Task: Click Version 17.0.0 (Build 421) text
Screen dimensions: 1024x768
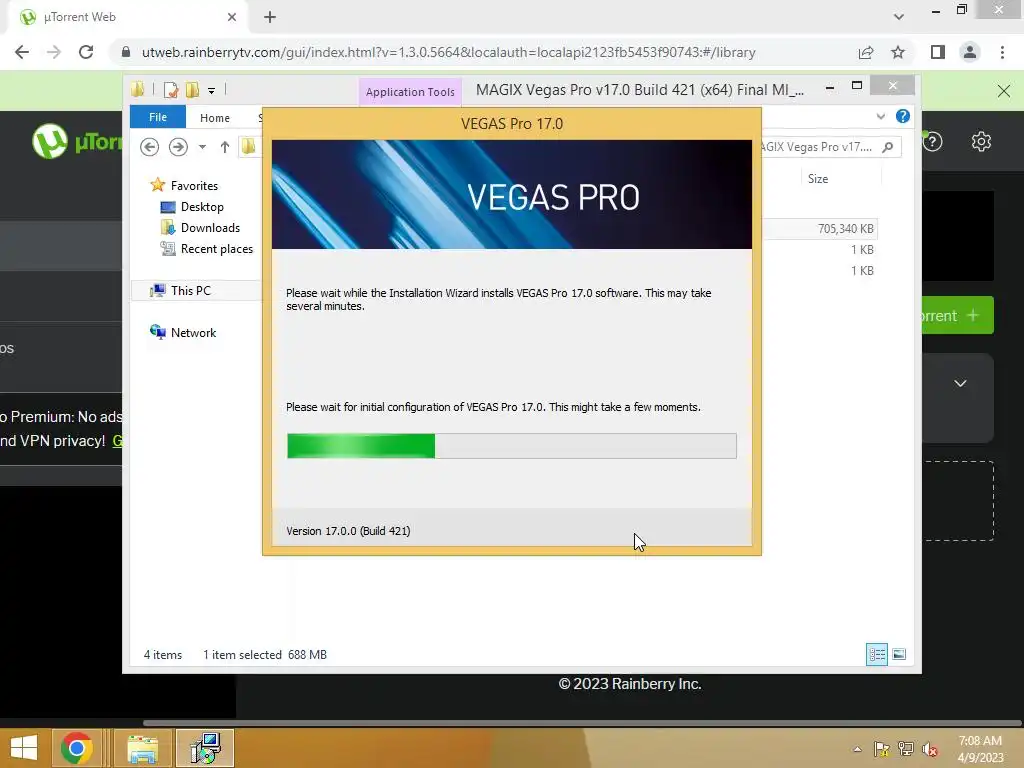Action: [348, 531]
